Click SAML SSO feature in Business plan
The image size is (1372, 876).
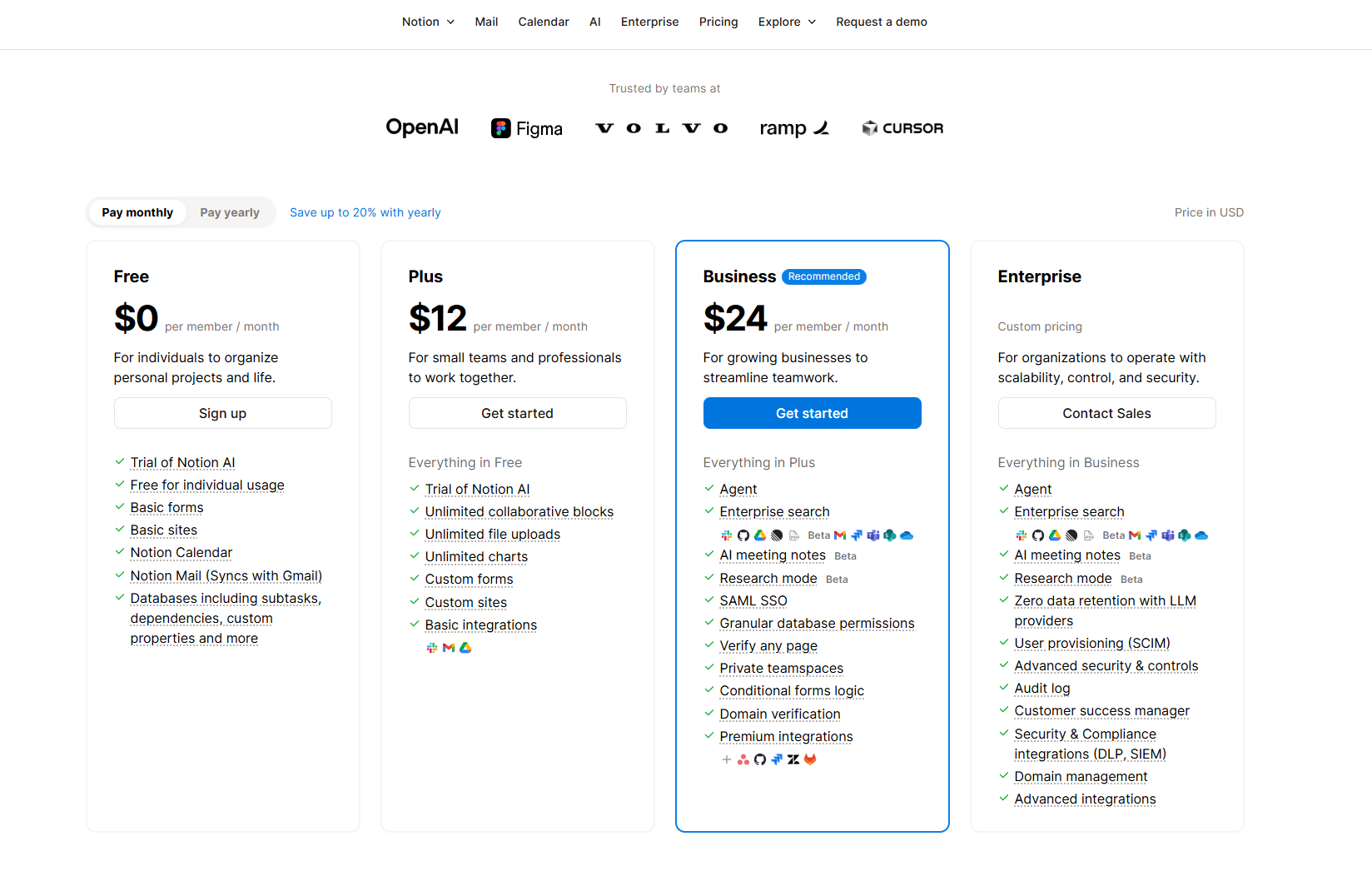pos(753,600)
